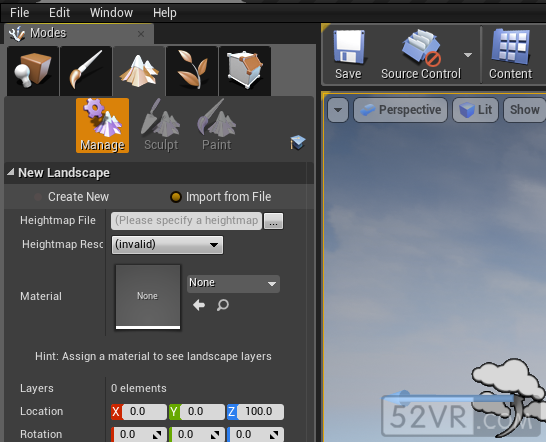The image size is (546, 442).
Task: Toggle the Lit view mode button
Action: click(475, 110)
